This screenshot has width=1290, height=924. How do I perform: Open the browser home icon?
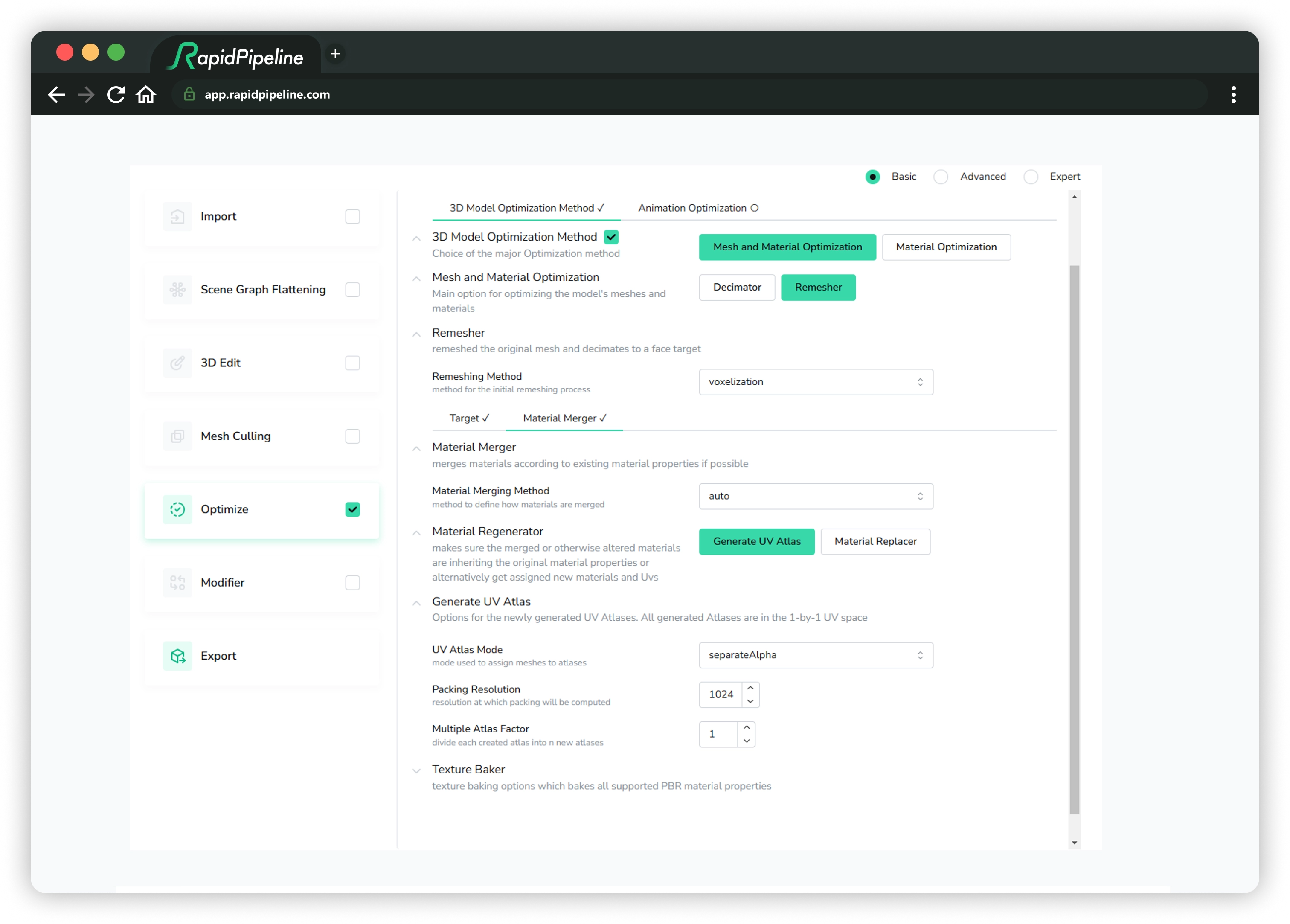click(146, 94)
